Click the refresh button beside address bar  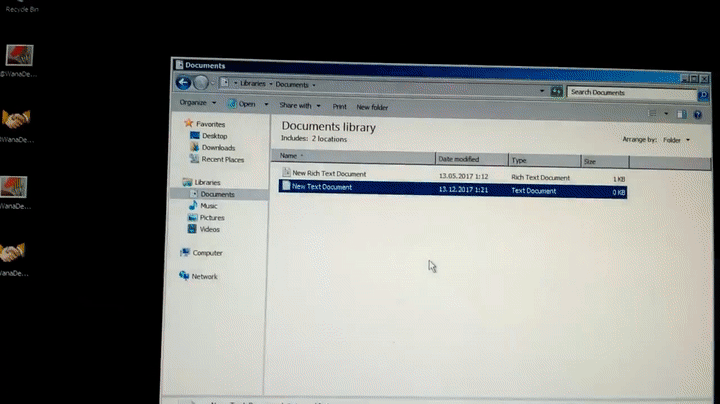(557, 91)
